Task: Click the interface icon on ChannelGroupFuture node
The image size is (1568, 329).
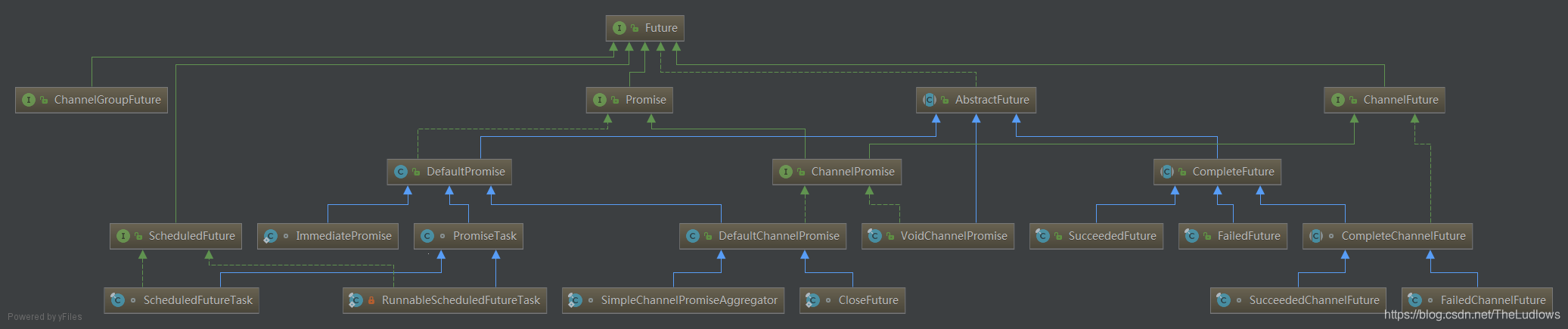Action: [29, 100]
